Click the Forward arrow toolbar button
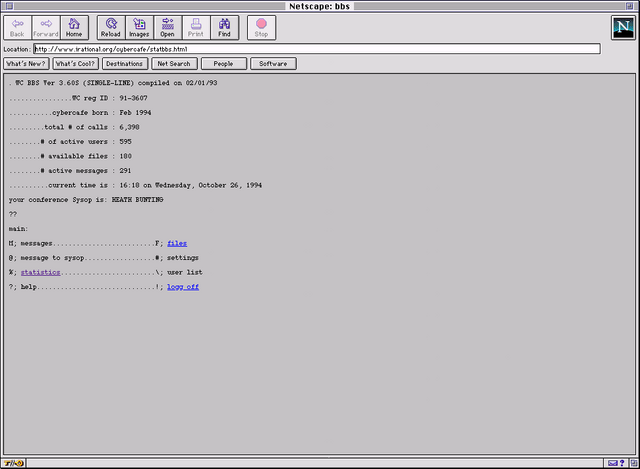The width and height of the screenshot is (640, 469). 46,27
